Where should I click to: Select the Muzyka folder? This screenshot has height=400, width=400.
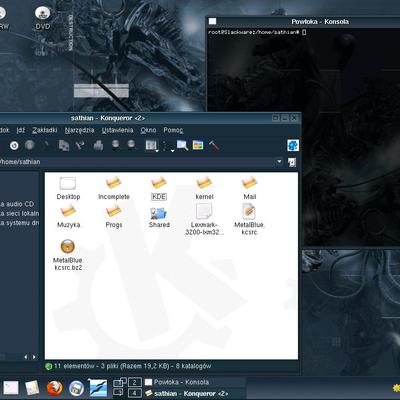click(68, 217)
